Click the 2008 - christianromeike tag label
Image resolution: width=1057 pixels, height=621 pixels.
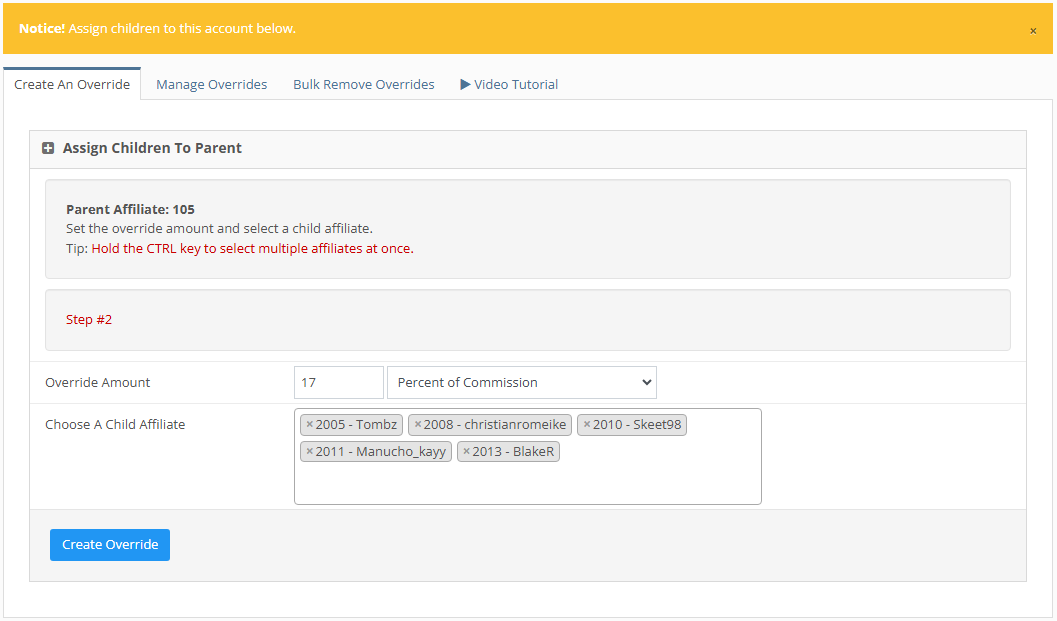(495, 425)
